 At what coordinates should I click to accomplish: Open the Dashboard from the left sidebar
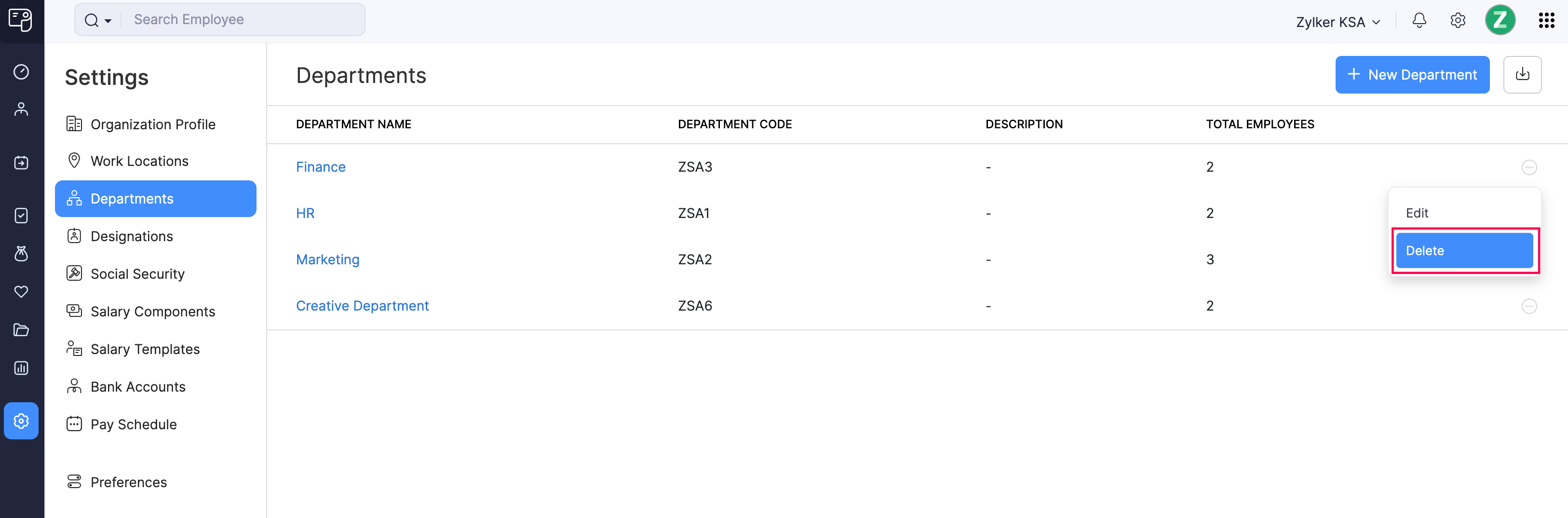point(21,71)
